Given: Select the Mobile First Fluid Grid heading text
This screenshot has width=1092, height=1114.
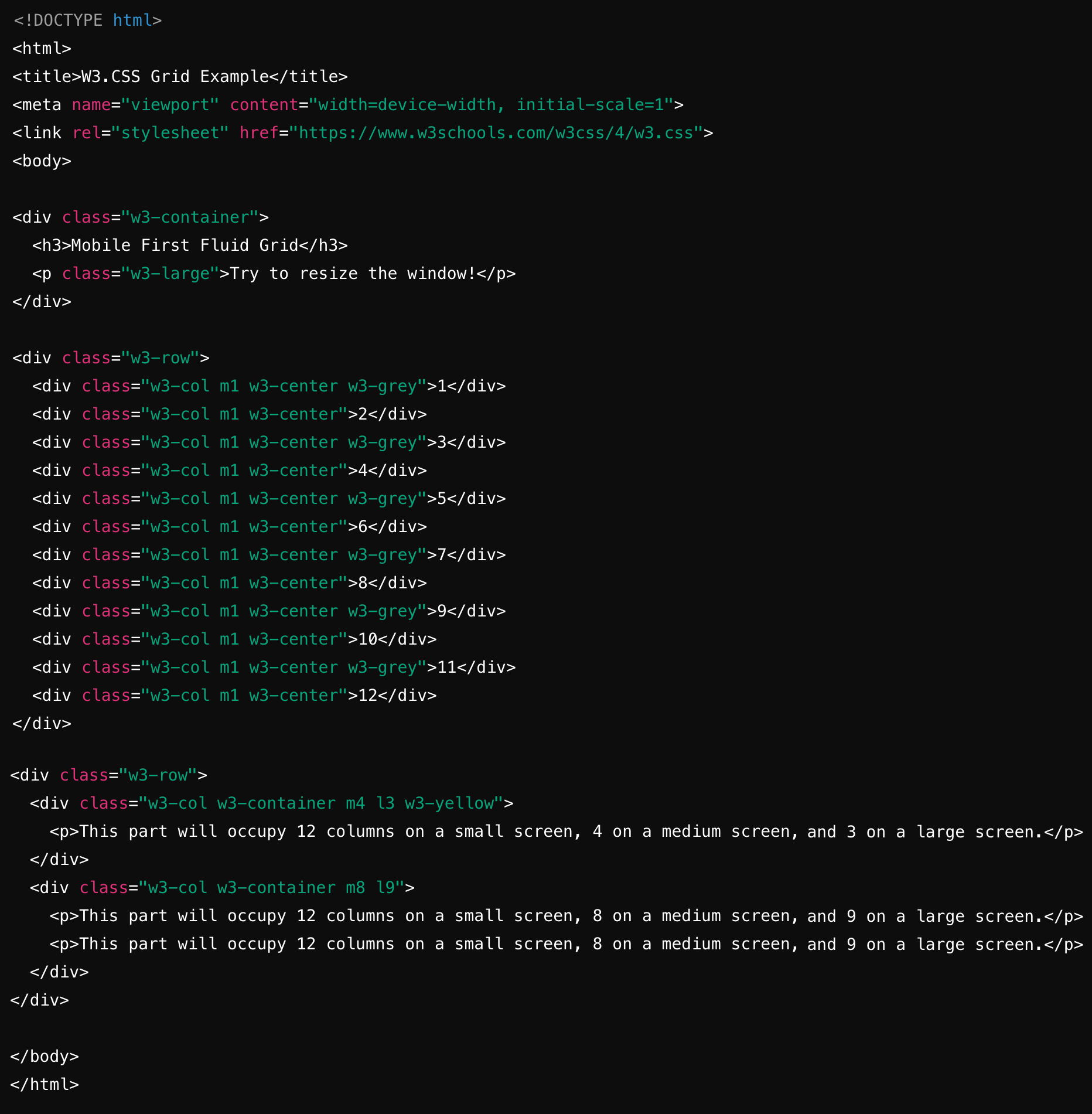Looking at the screenshot, I should tap(186, 244).
